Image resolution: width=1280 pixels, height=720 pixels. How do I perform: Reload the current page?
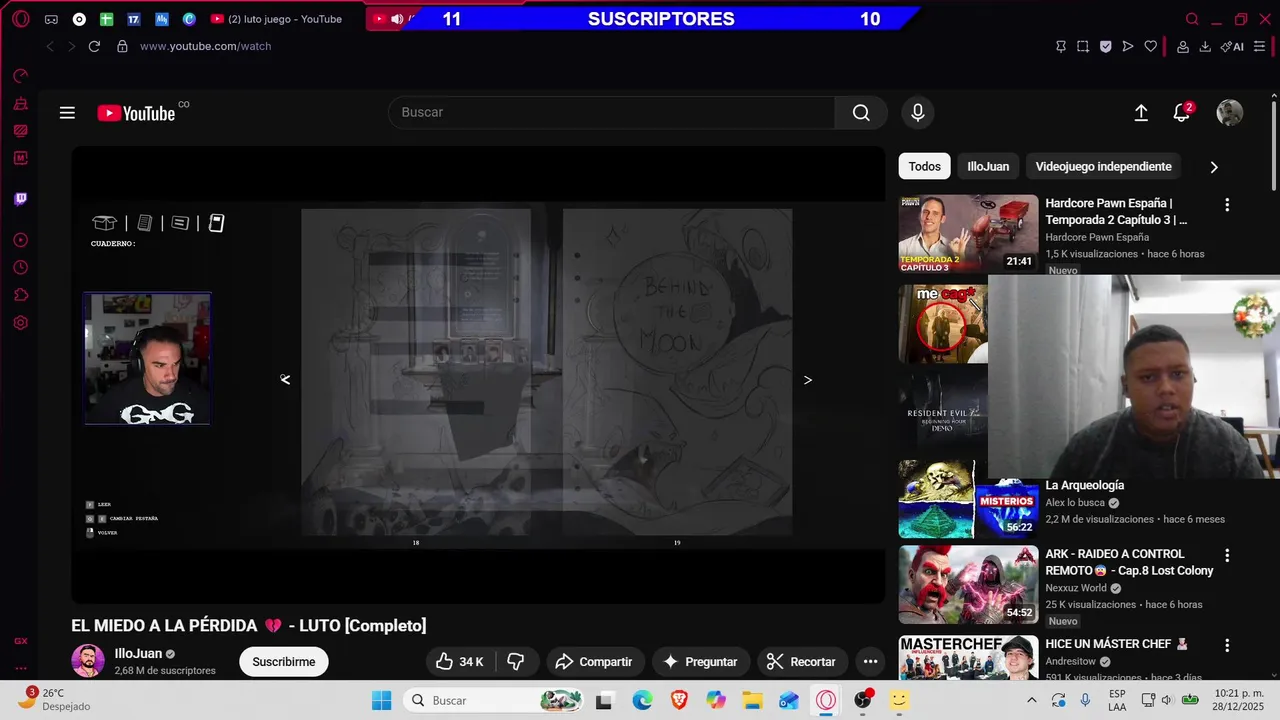[x=94, y=46]
